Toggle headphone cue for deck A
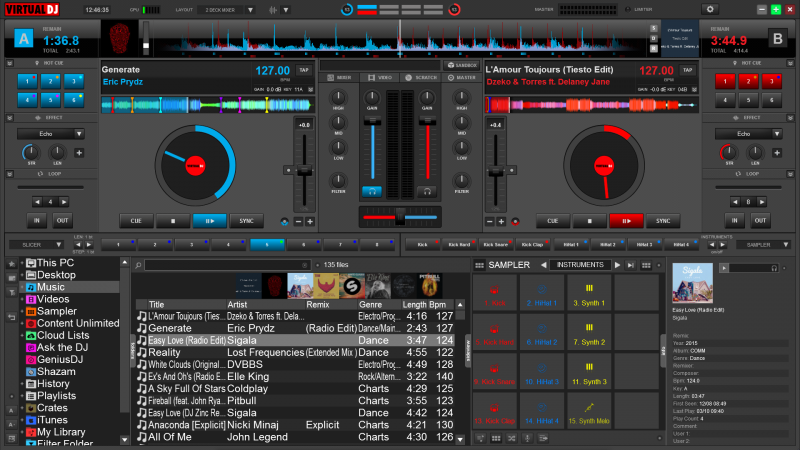Image resolution: width=800 pixels, height=450 pixels. (x=372, y=192)
